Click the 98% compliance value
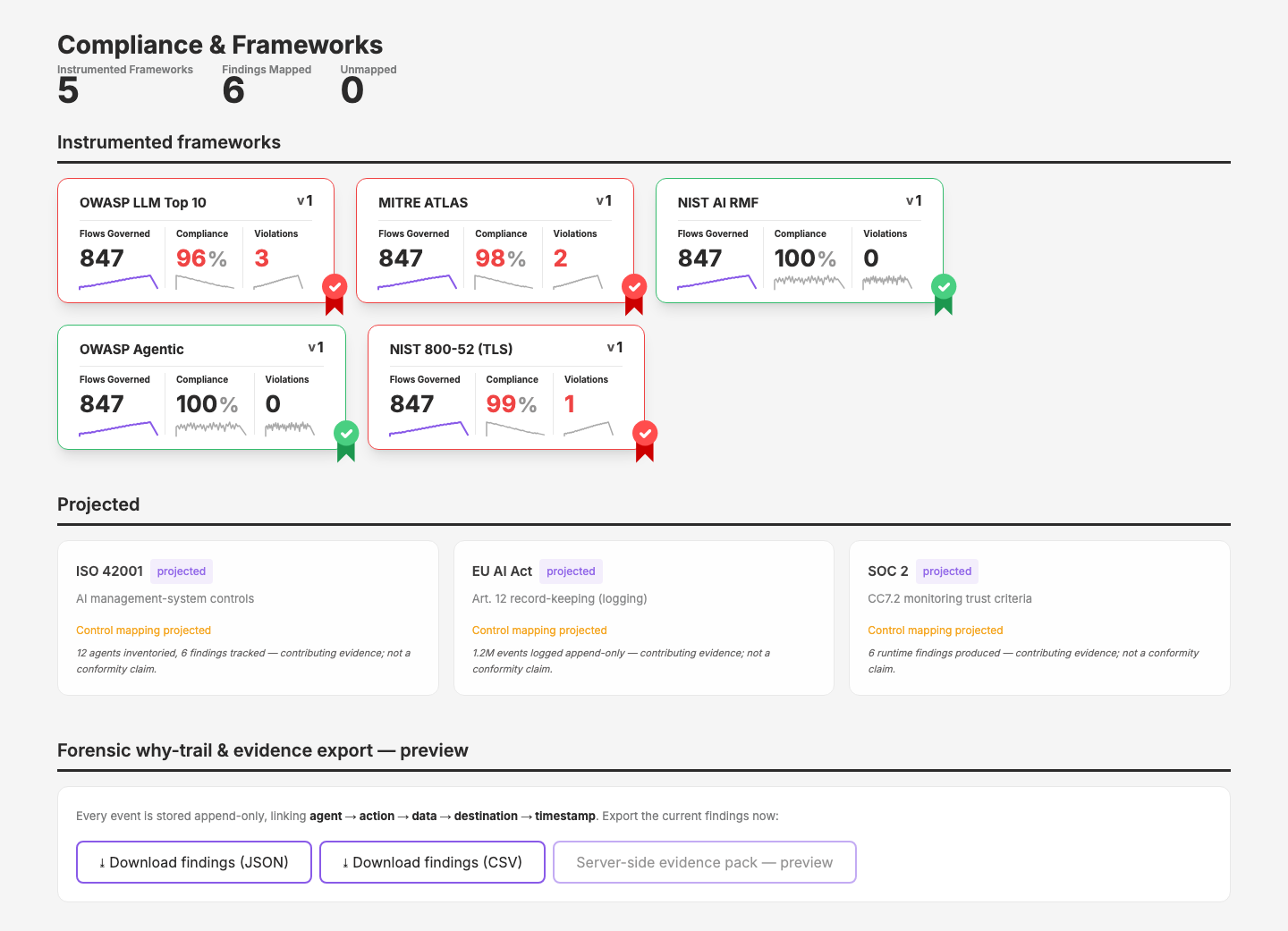This screenshot has width=1288, height=931. [501, 258]
